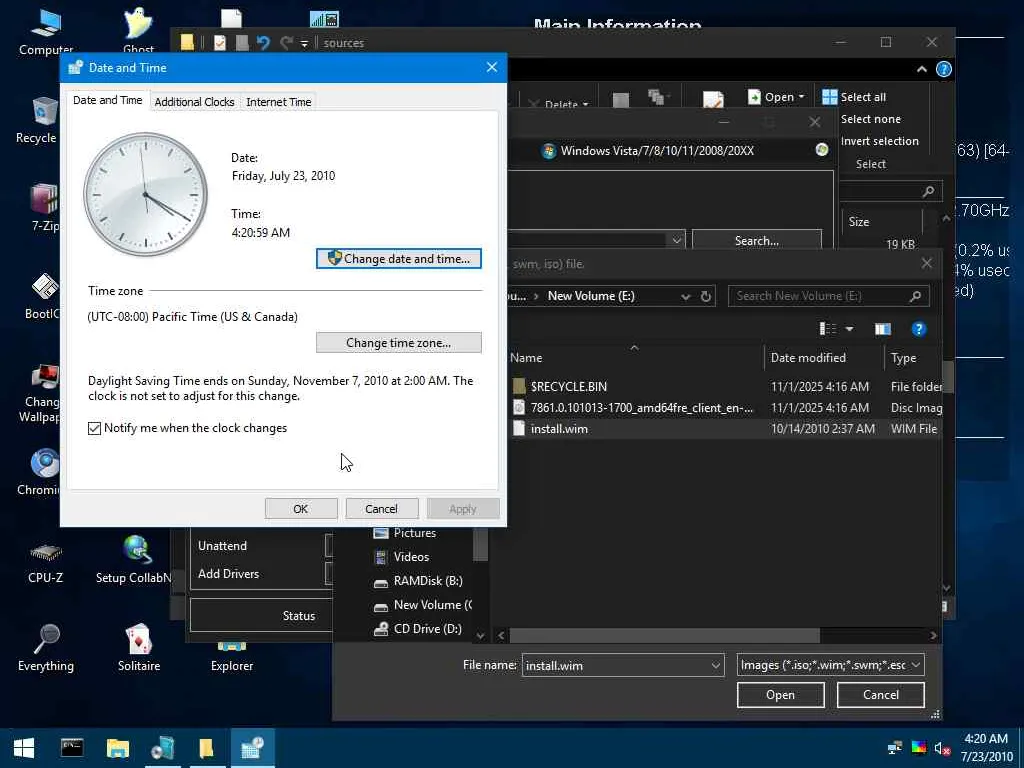Cancel the Date and Time dialog

[381, 509]
